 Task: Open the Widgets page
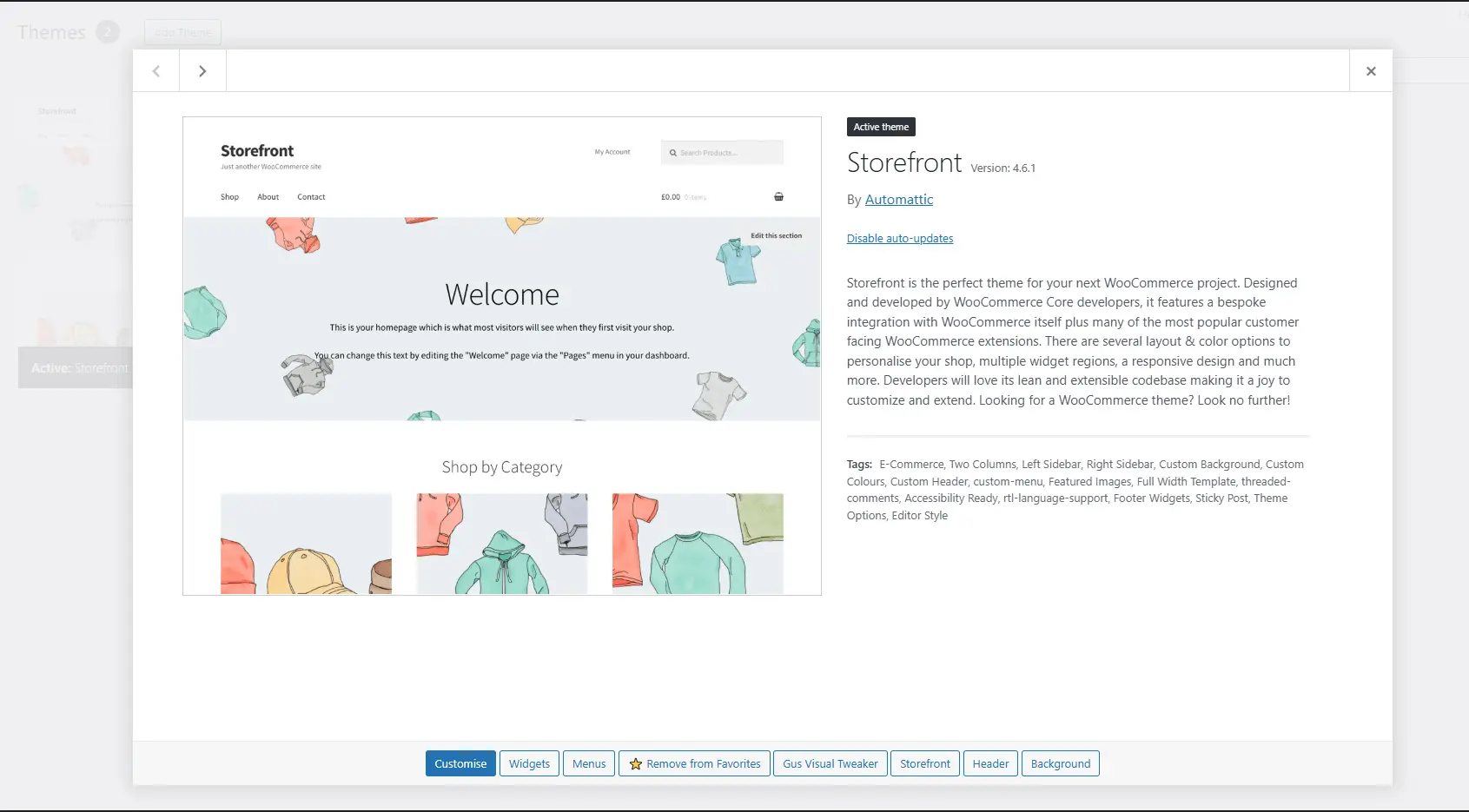coord(529,764)
